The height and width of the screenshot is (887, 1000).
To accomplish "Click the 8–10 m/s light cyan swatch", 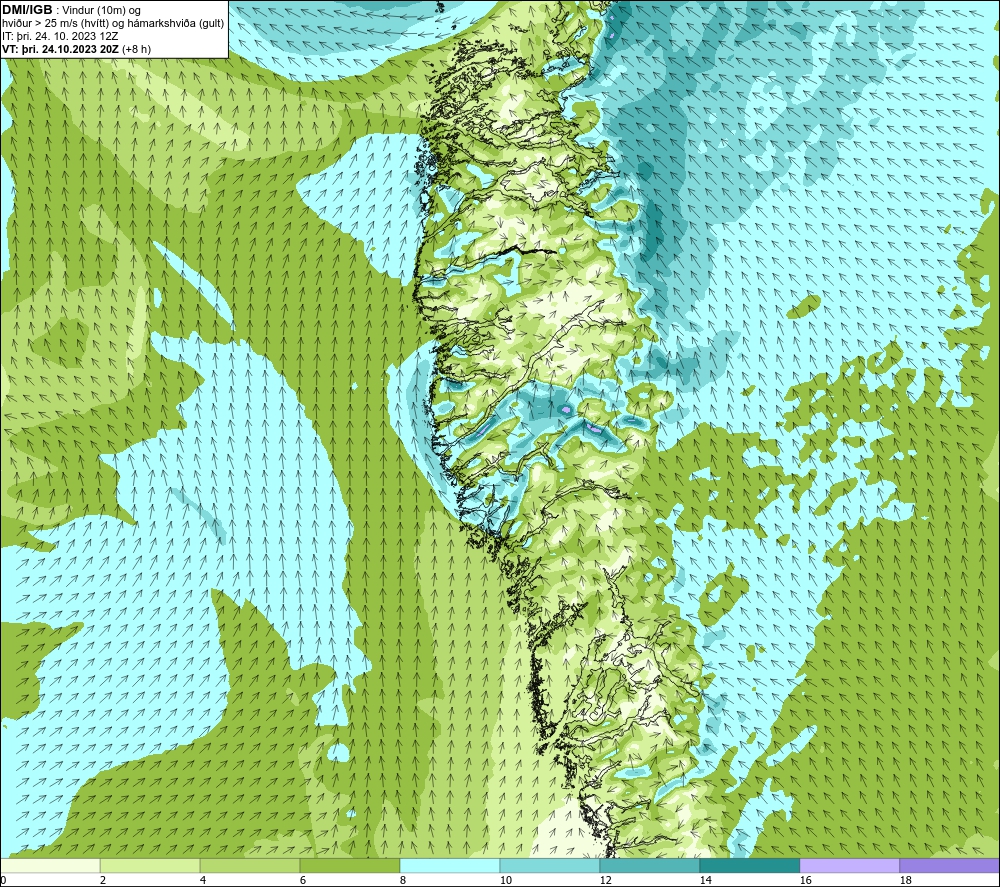I will point(450,865).
